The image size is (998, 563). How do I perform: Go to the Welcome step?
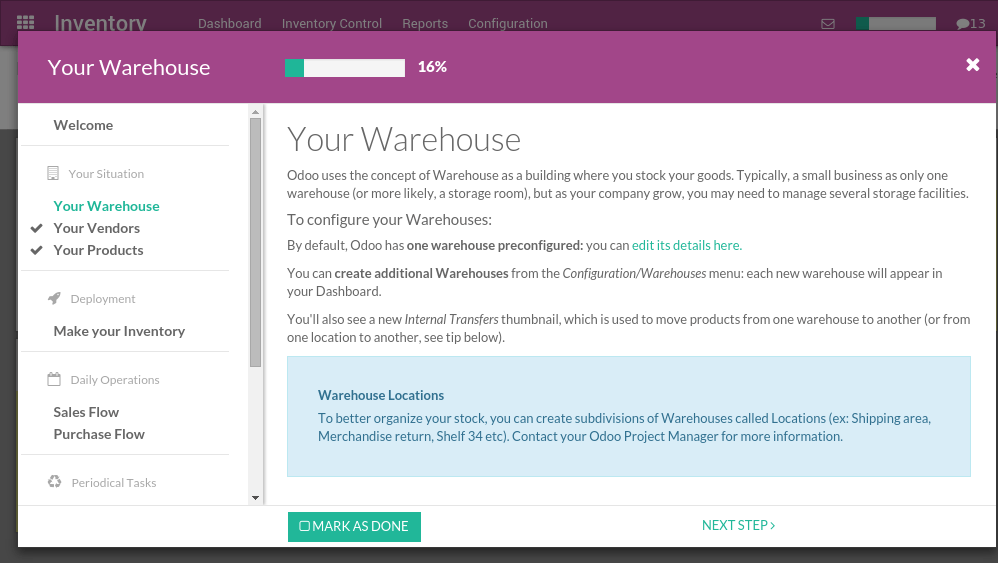tap(83, 125)
